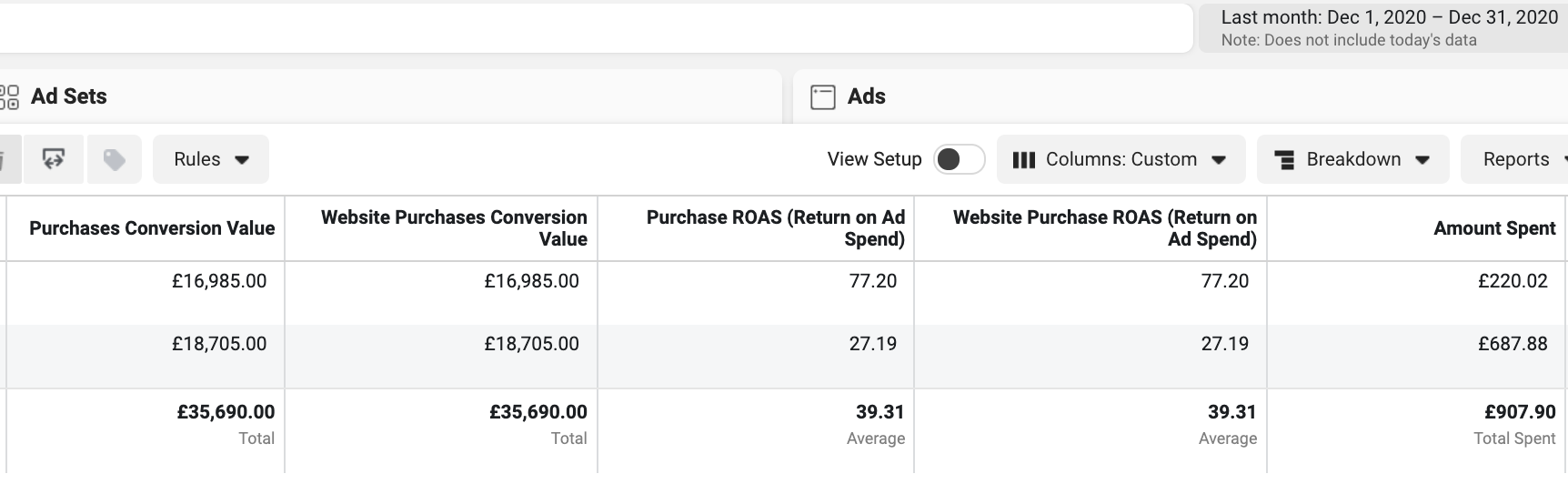
Task: Toggle the View Setup switch
Action: [x=960, y=160]
